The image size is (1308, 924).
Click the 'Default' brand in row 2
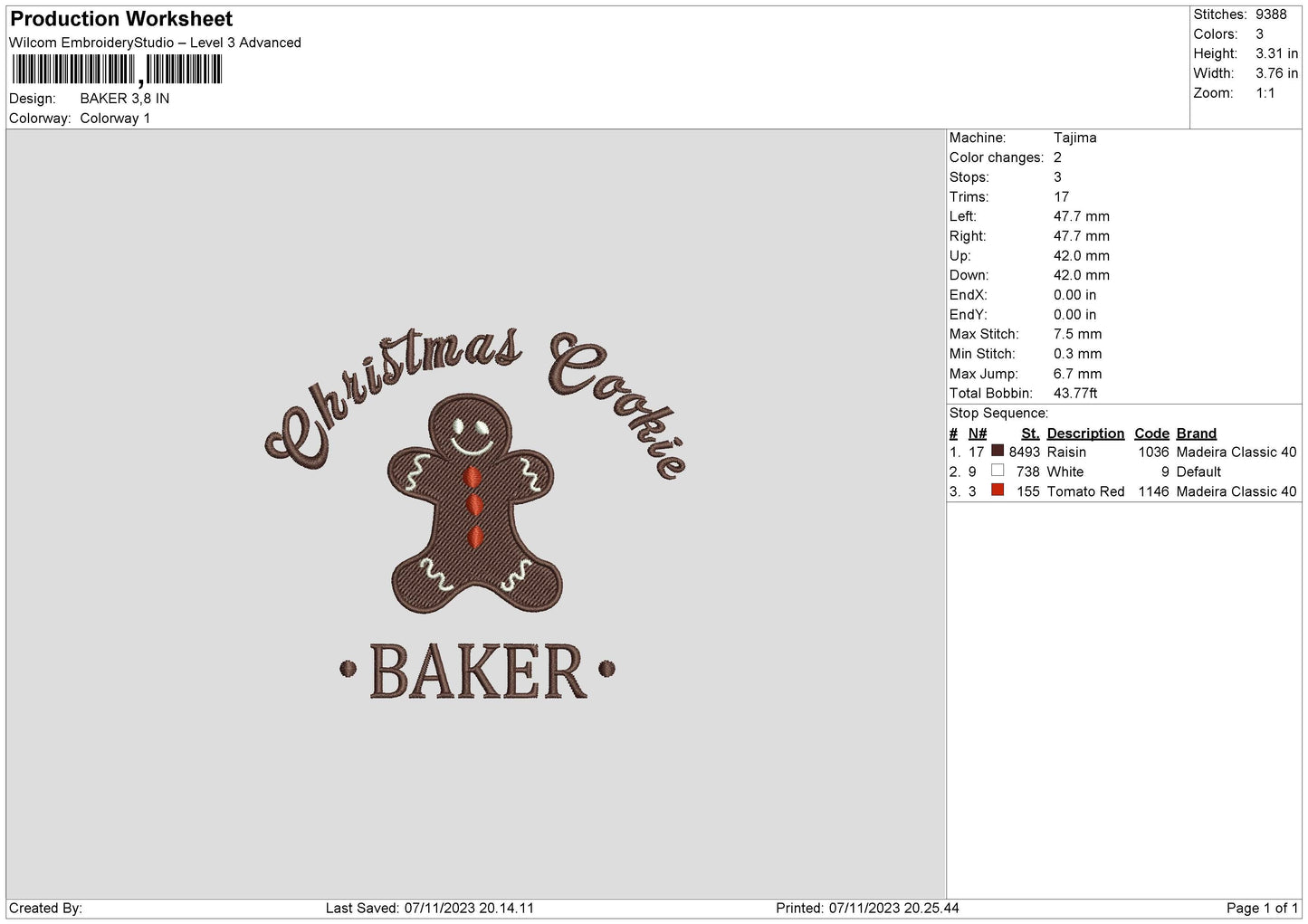pyautogui.click(x=1198, y=472)
